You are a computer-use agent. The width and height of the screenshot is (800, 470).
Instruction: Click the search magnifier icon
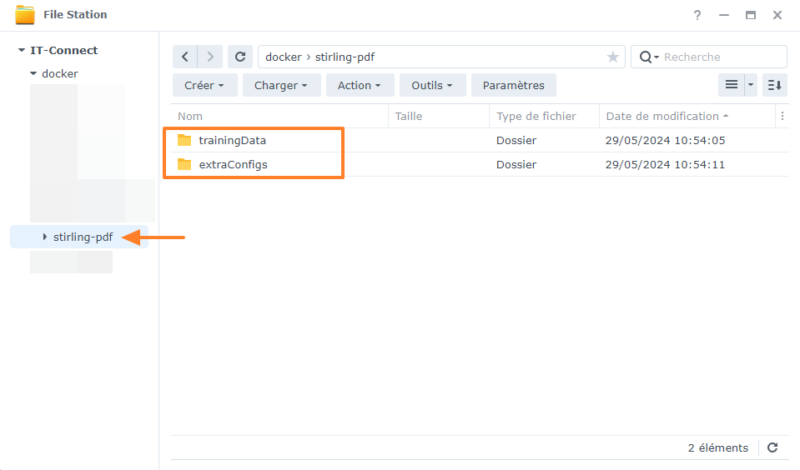(645, 57)
